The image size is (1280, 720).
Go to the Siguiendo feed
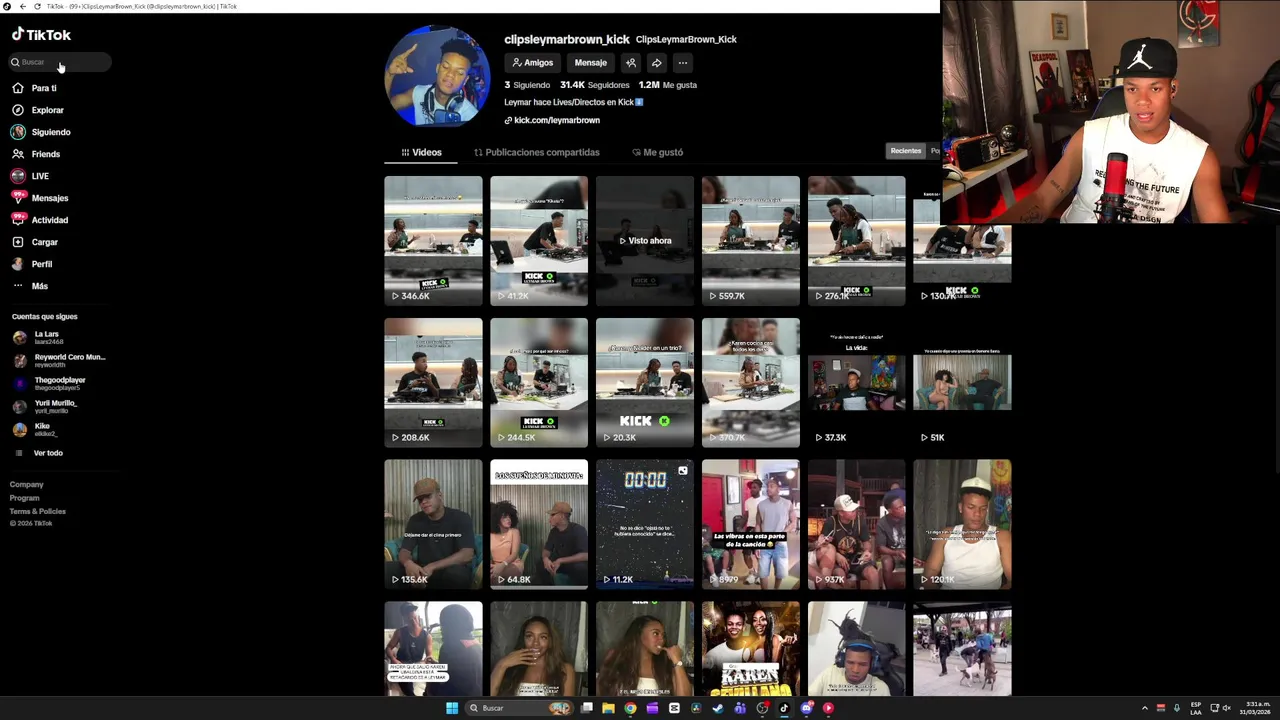coord(41,132)
